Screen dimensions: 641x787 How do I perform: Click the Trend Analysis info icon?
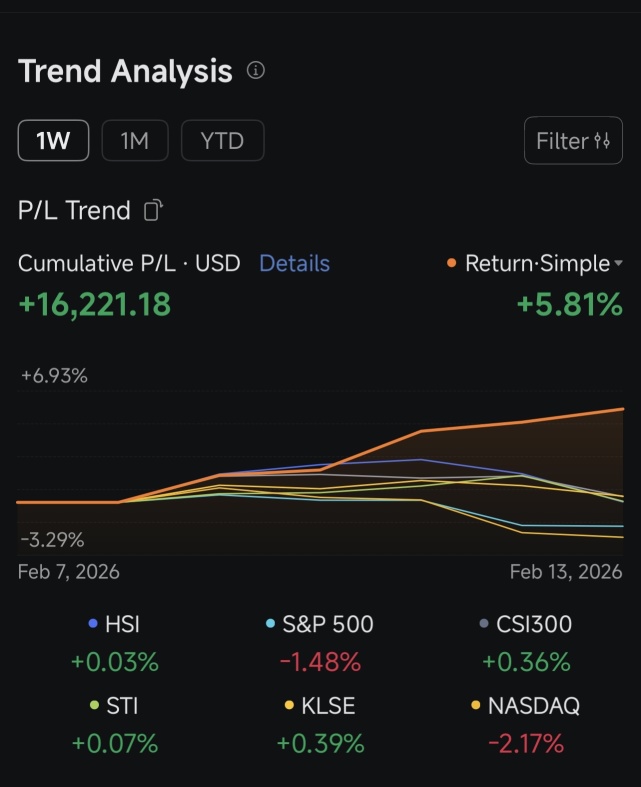(255, 70)
